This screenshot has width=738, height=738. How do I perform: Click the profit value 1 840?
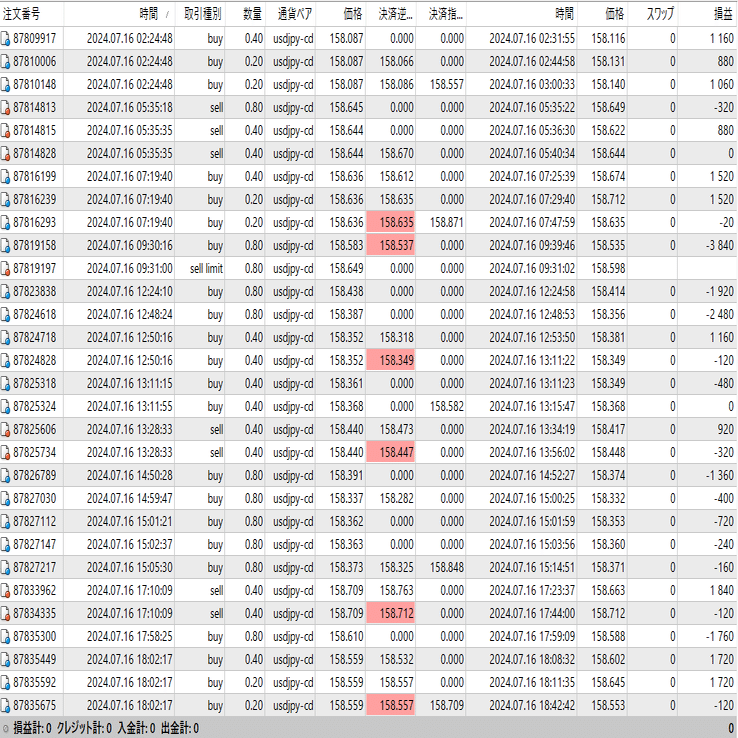722,591
